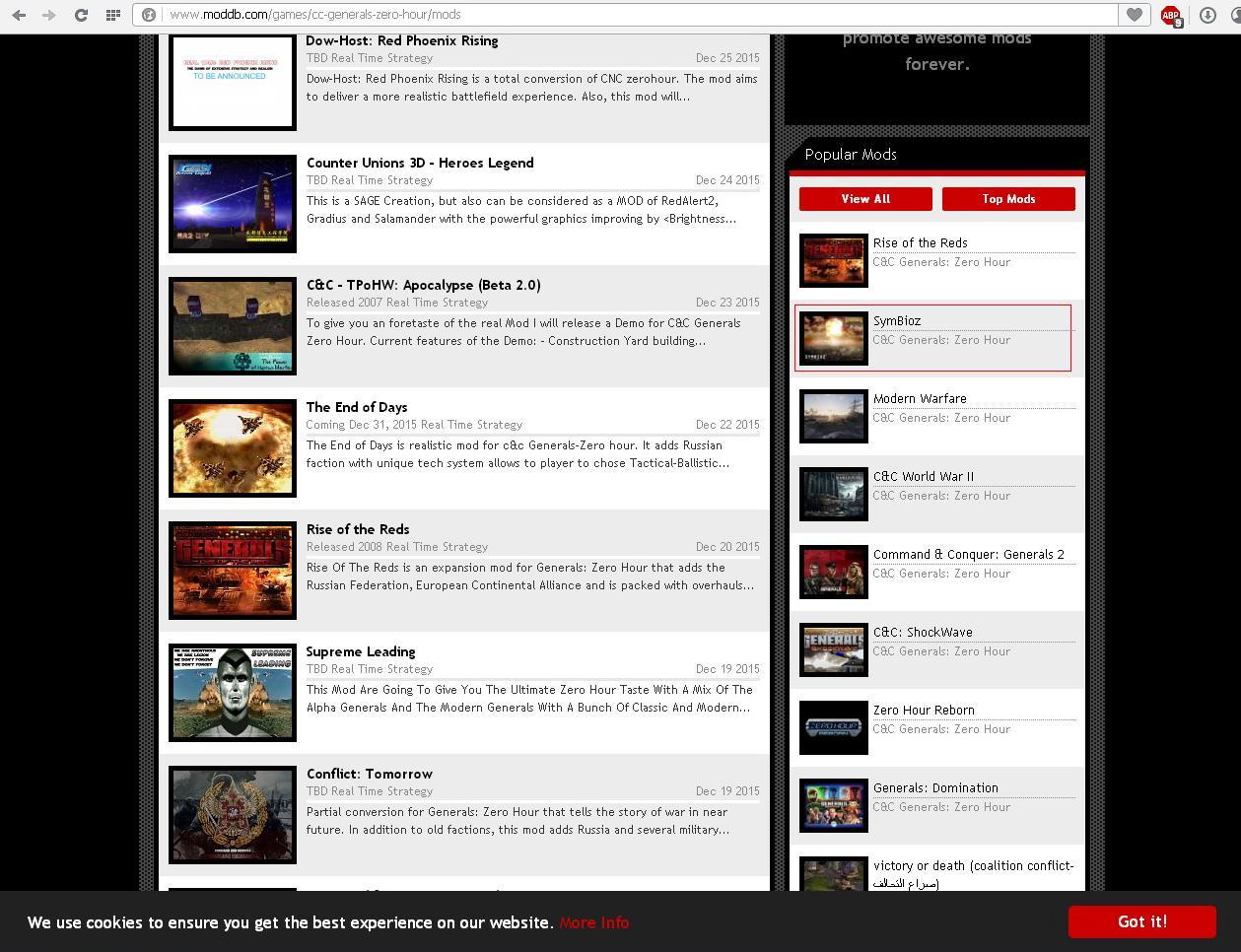Open Counter Unions 3D - Heroes Legend link
The height and width of the screenshot is (952, 1241).
pos(420,163)
